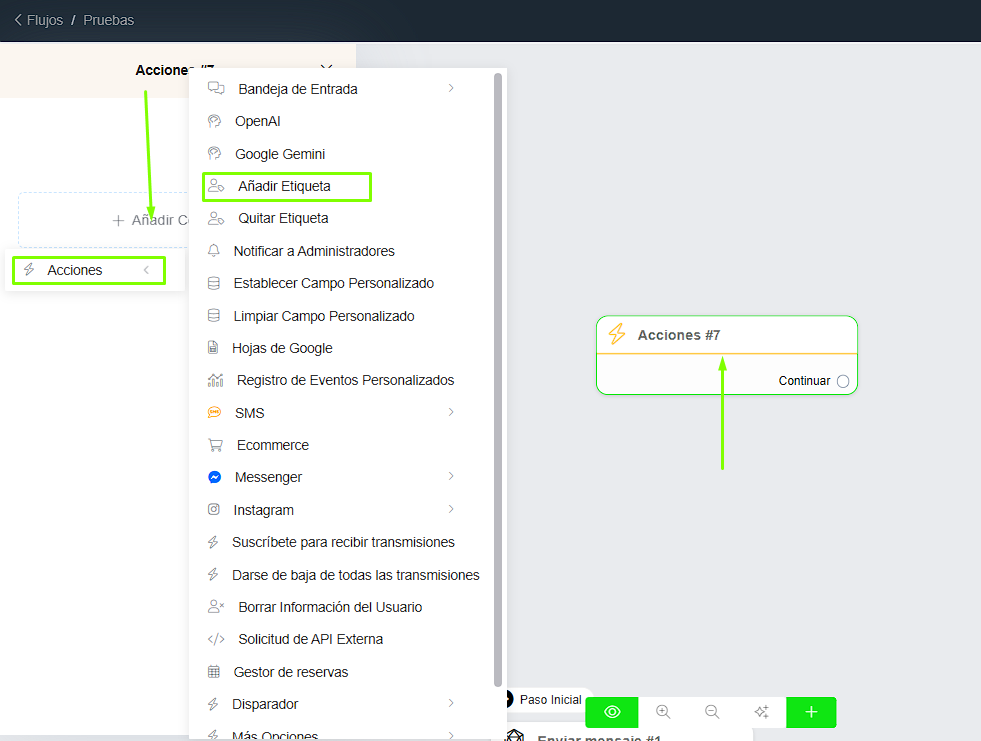This screenshot has height=741, width=981.
Task: Go back to Flujos breadcrumb link
Action: pos(38,20)
